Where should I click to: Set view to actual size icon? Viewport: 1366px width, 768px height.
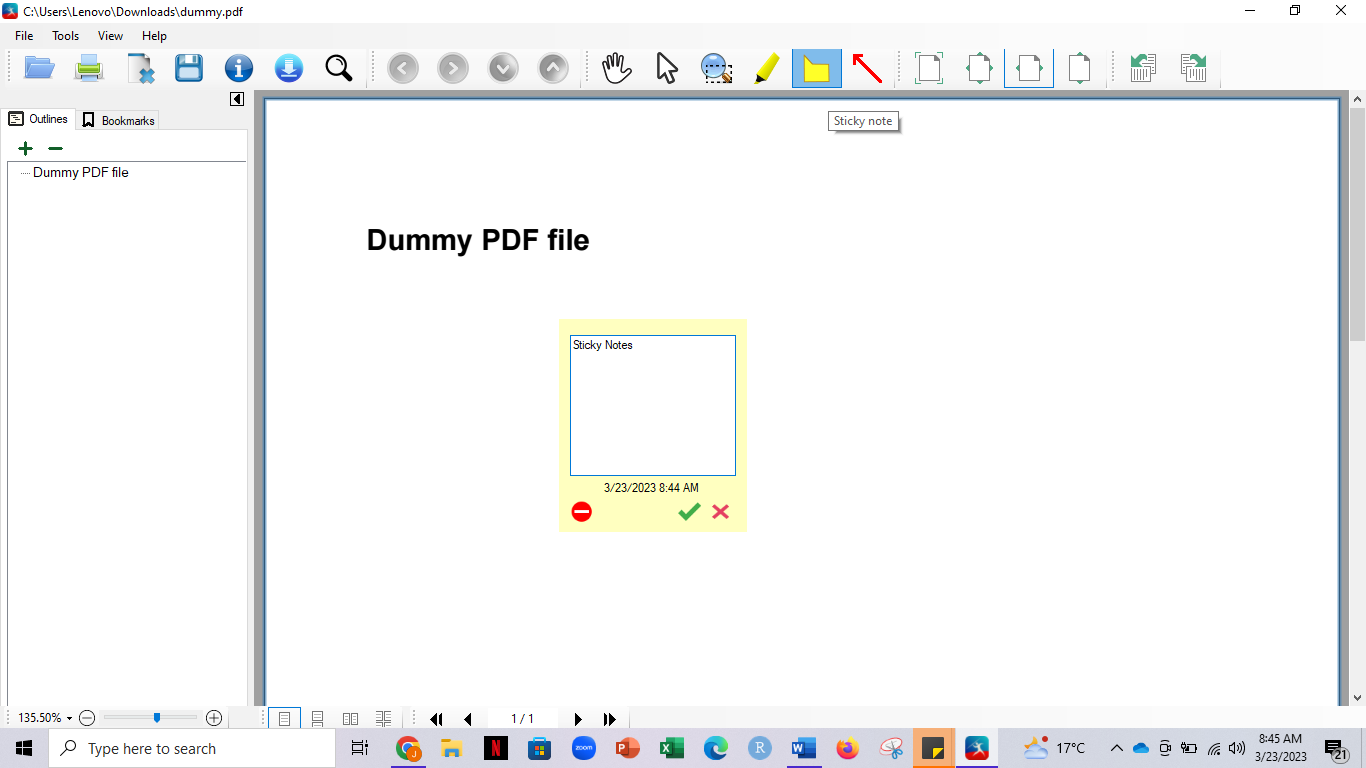(x=930, y=68)
